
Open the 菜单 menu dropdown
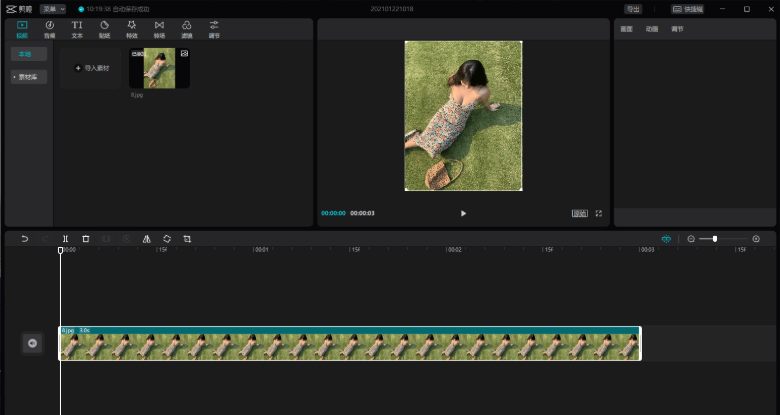53,9
